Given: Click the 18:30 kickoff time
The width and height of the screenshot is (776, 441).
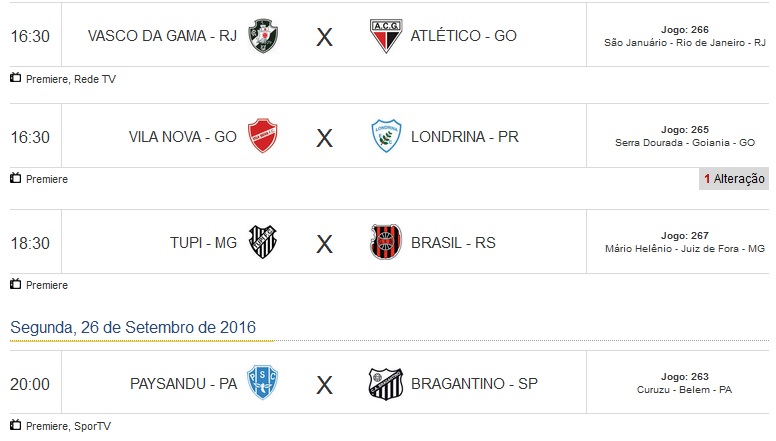Looking at the screenshot, I should click(x=30, y=242).
